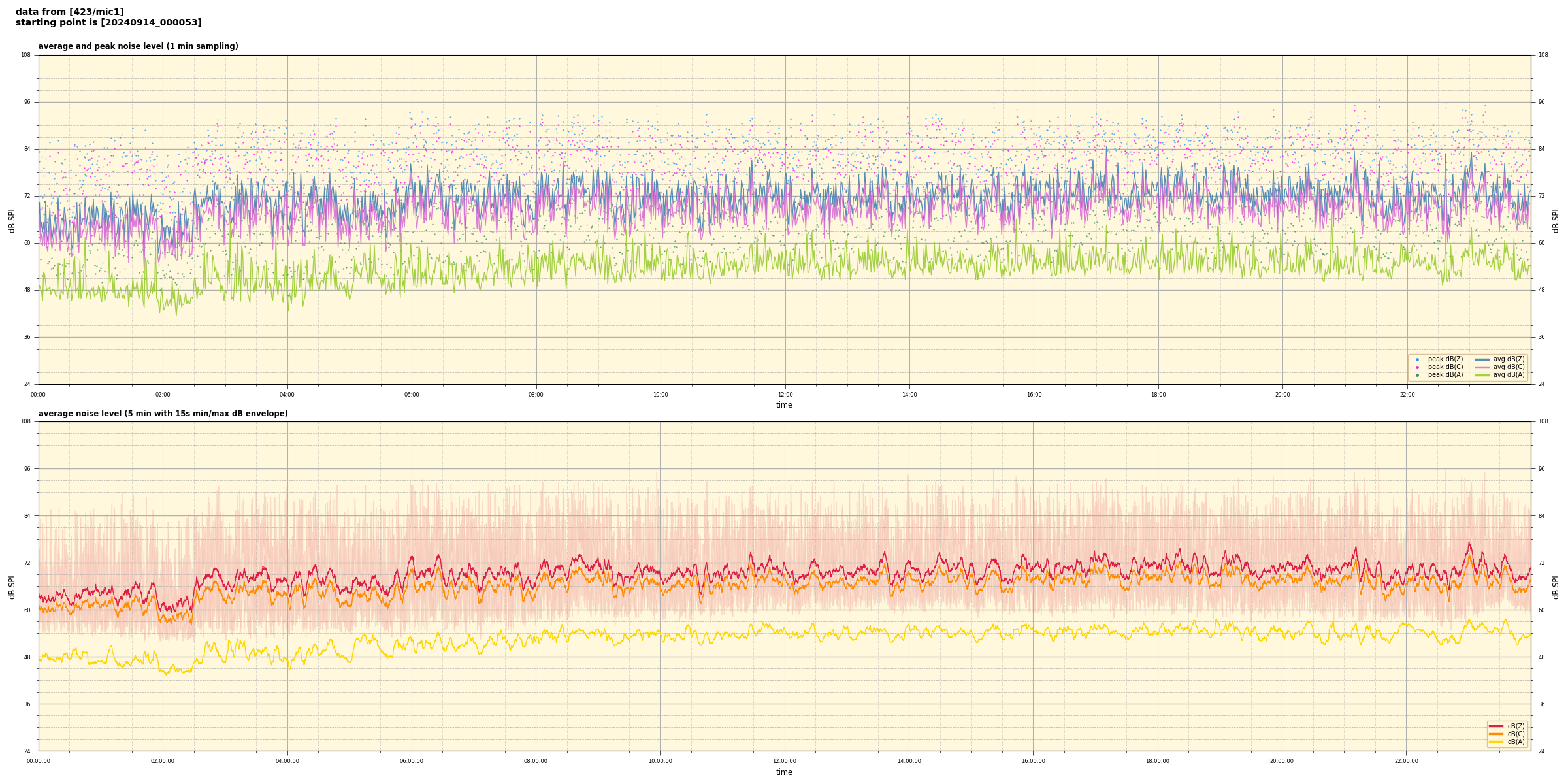Click the top chart title about peak noise
Image resolution: width=1568 pixels, height=784 pixels.
138,46
